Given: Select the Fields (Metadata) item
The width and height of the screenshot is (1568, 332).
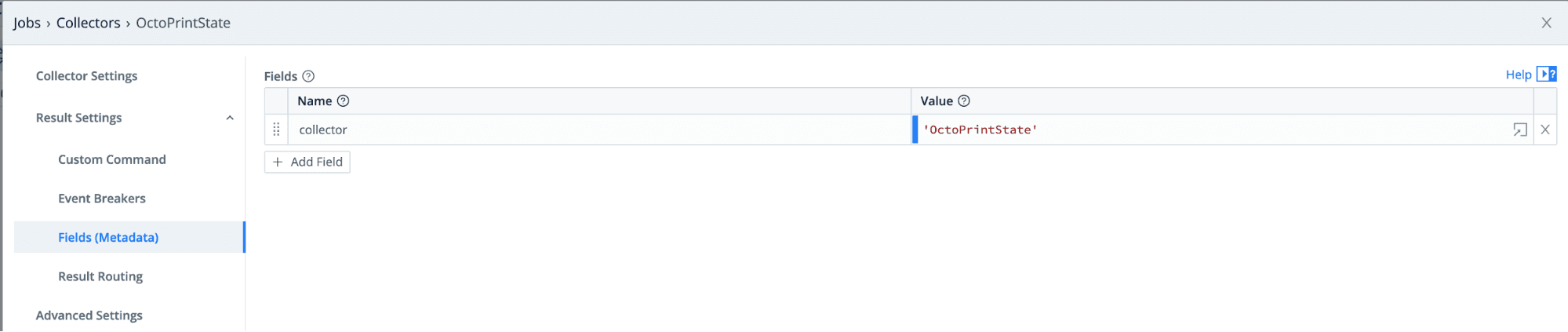Looking at the screenshot, I should 108,237.
